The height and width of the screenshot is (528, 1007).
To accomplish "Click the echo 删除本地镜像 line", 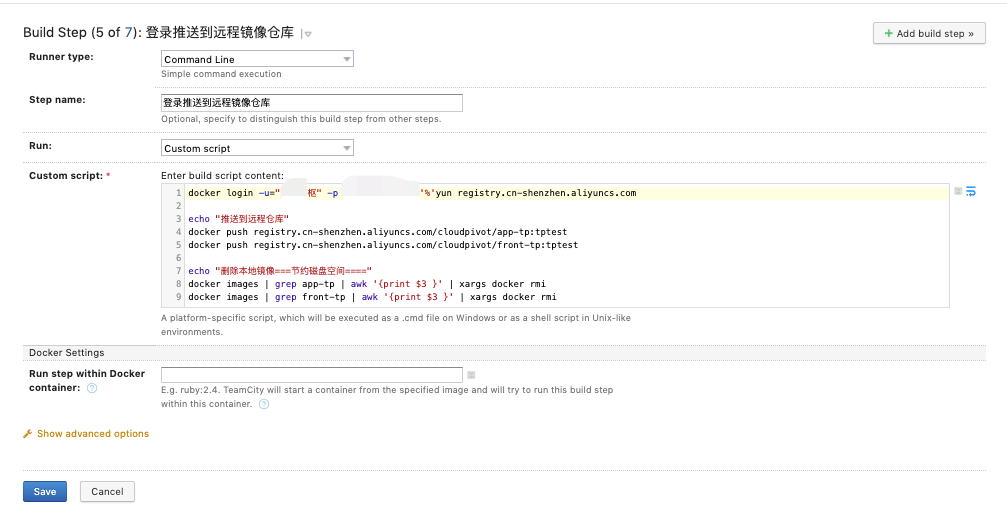I will click(x=279, y=271).
